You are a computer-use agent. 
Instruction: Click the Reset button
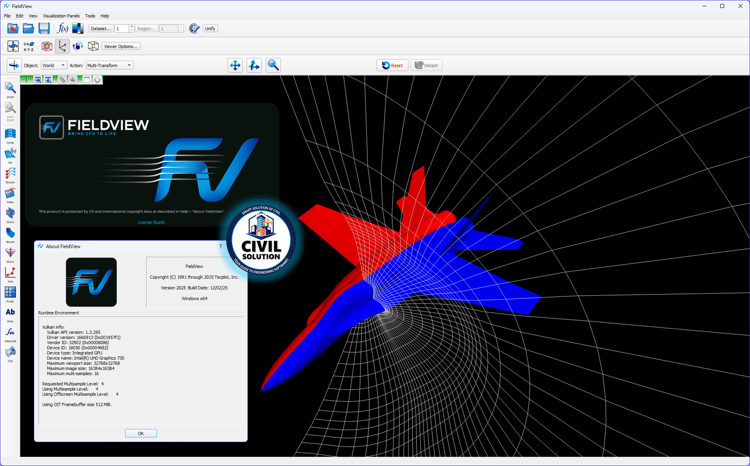(392, 66)
